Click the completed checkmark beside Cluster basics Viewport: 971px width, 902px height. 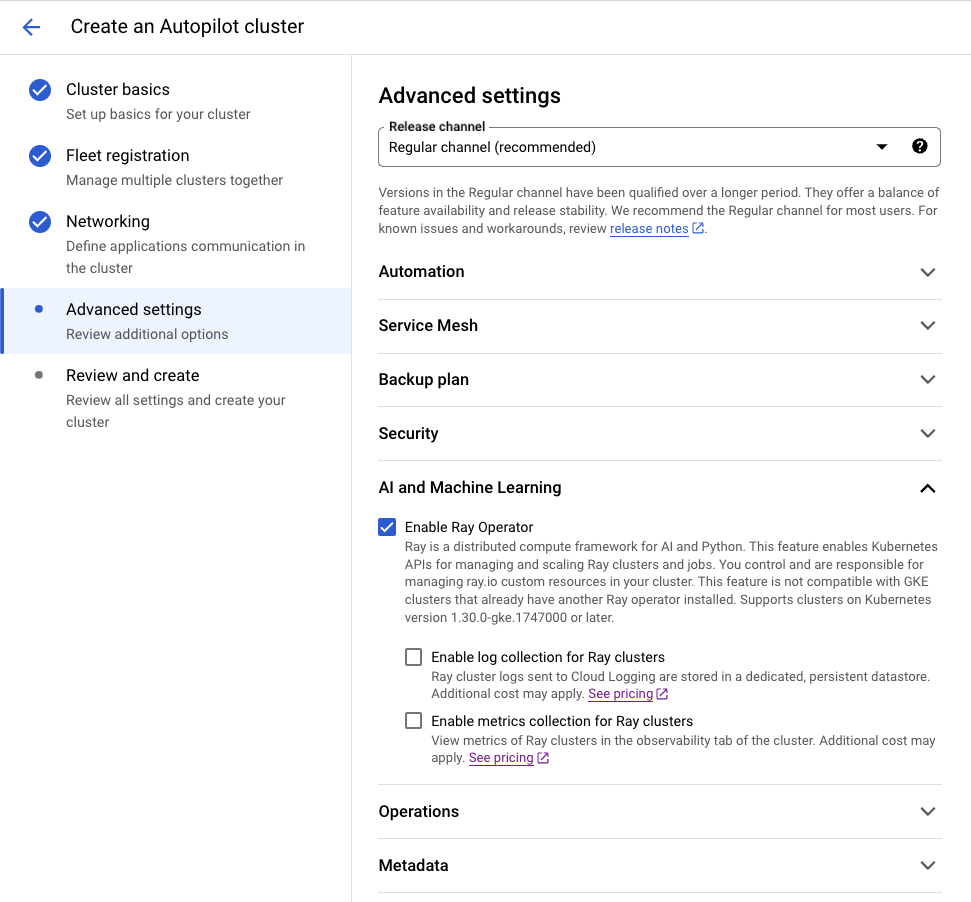[39, 90]
